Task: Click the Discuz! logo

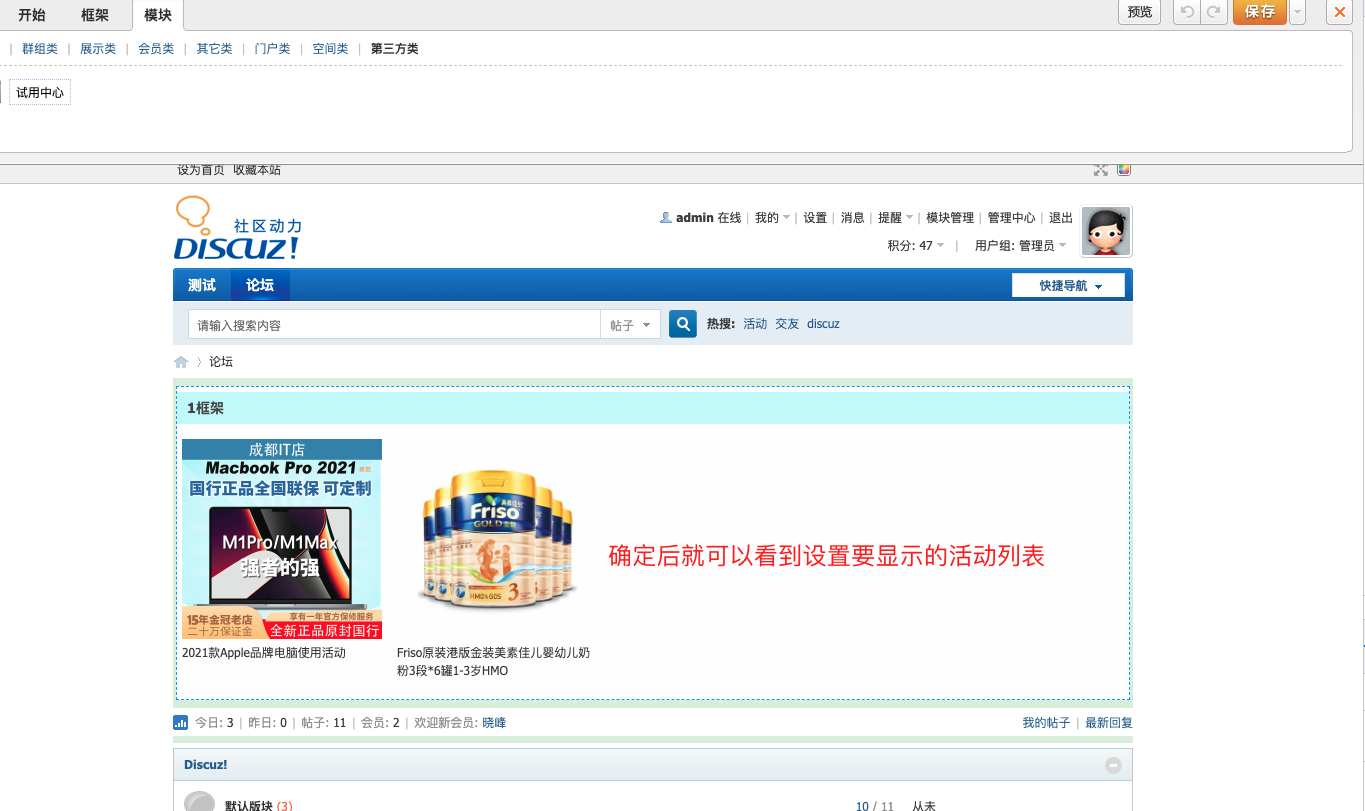Action: pos(238,230)
